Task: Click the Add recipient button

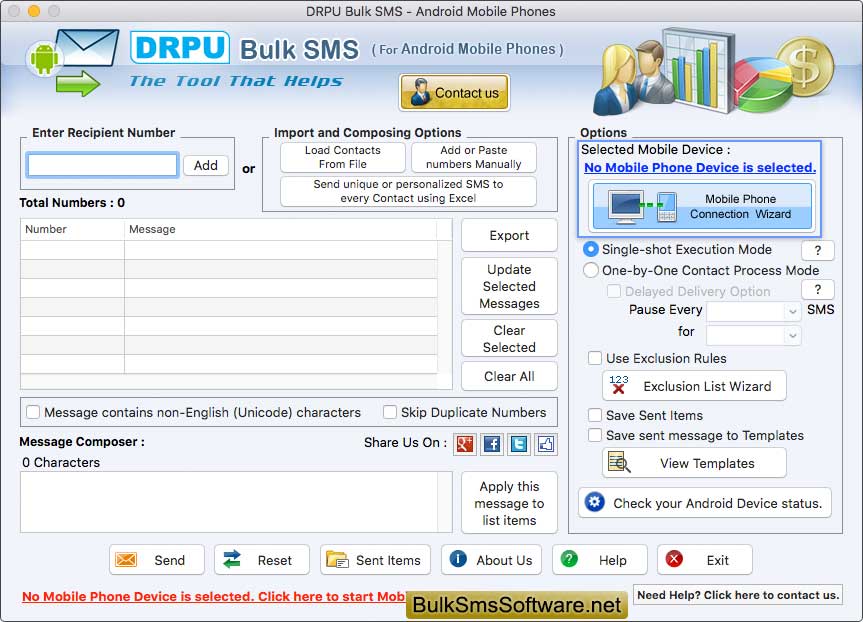Action: pyautogui.click(x=205, y=165)
